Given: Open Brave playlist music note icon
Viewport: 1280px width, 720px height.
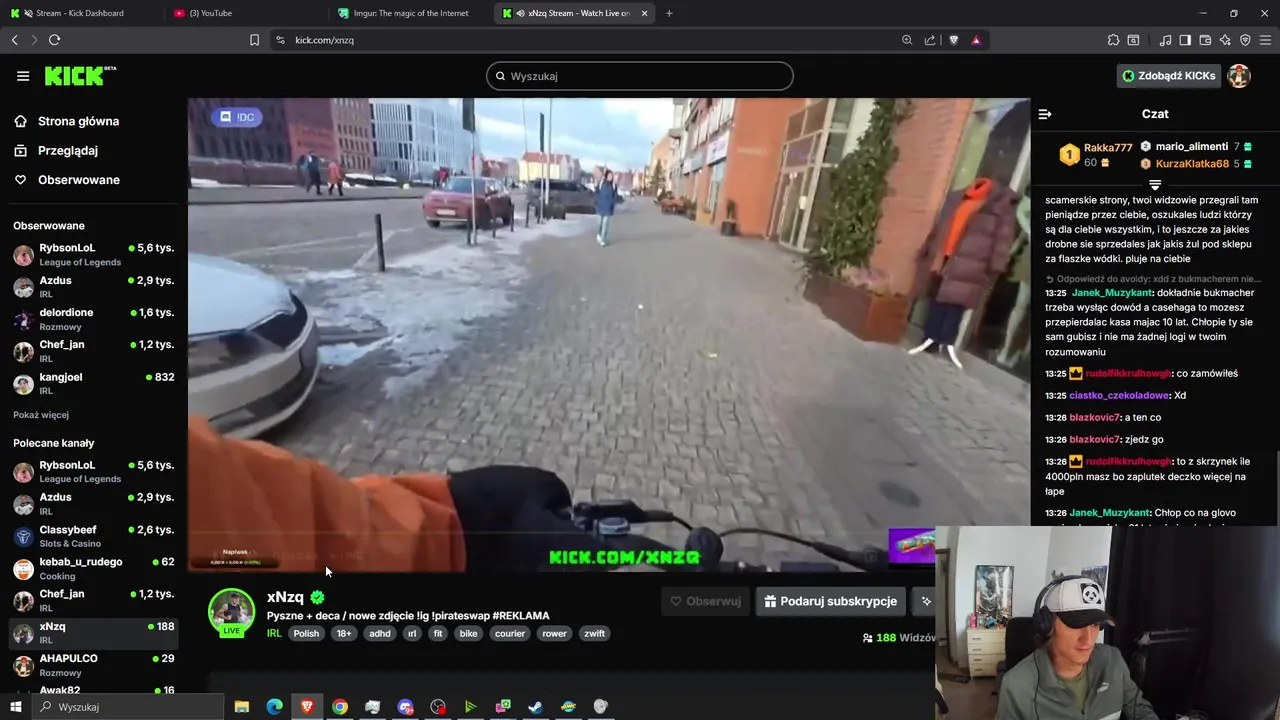Looking at the screenshot, I should (1165, 40).
